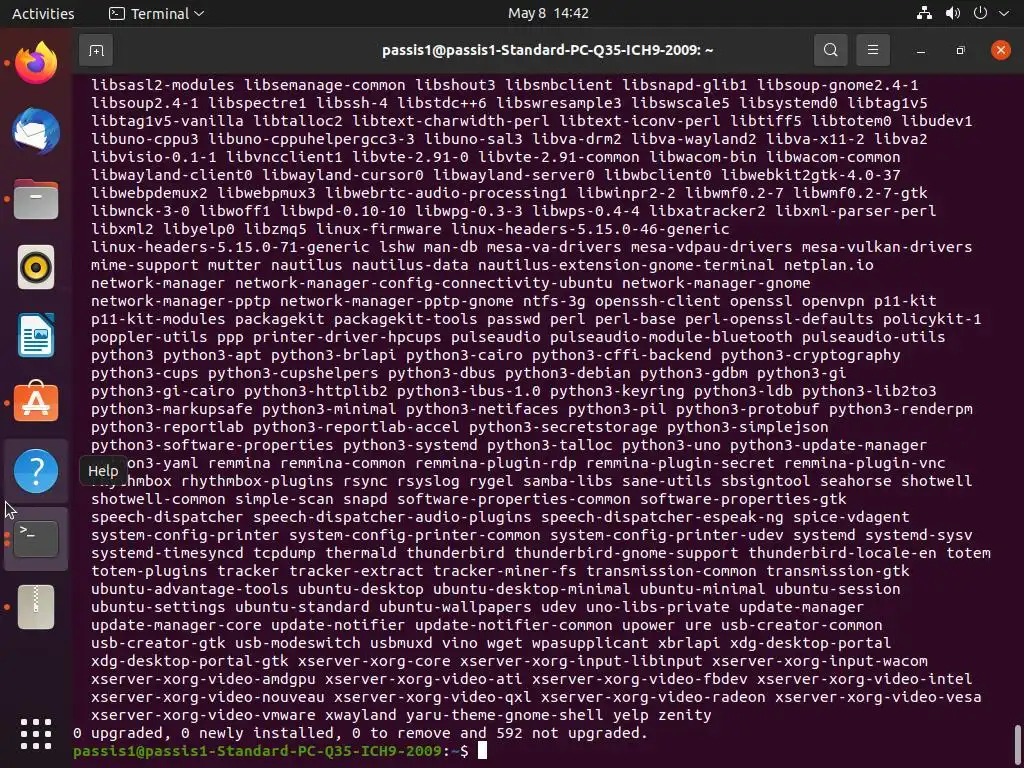Open a new terminal tab
The height and width of the screenshot is (768, 1024).
point(96,50)
